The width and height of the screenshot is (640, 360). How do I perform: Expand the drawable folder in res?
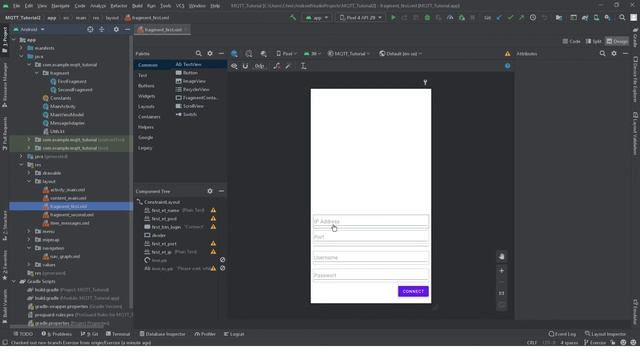pos(29,173)
